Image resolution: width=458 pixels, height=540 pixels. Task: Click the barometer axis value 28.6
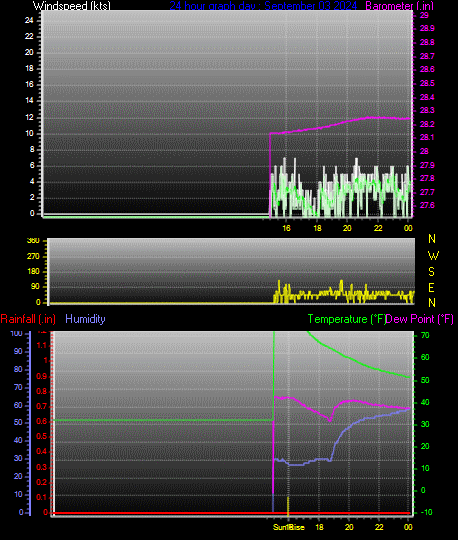(x=427, y=70)
